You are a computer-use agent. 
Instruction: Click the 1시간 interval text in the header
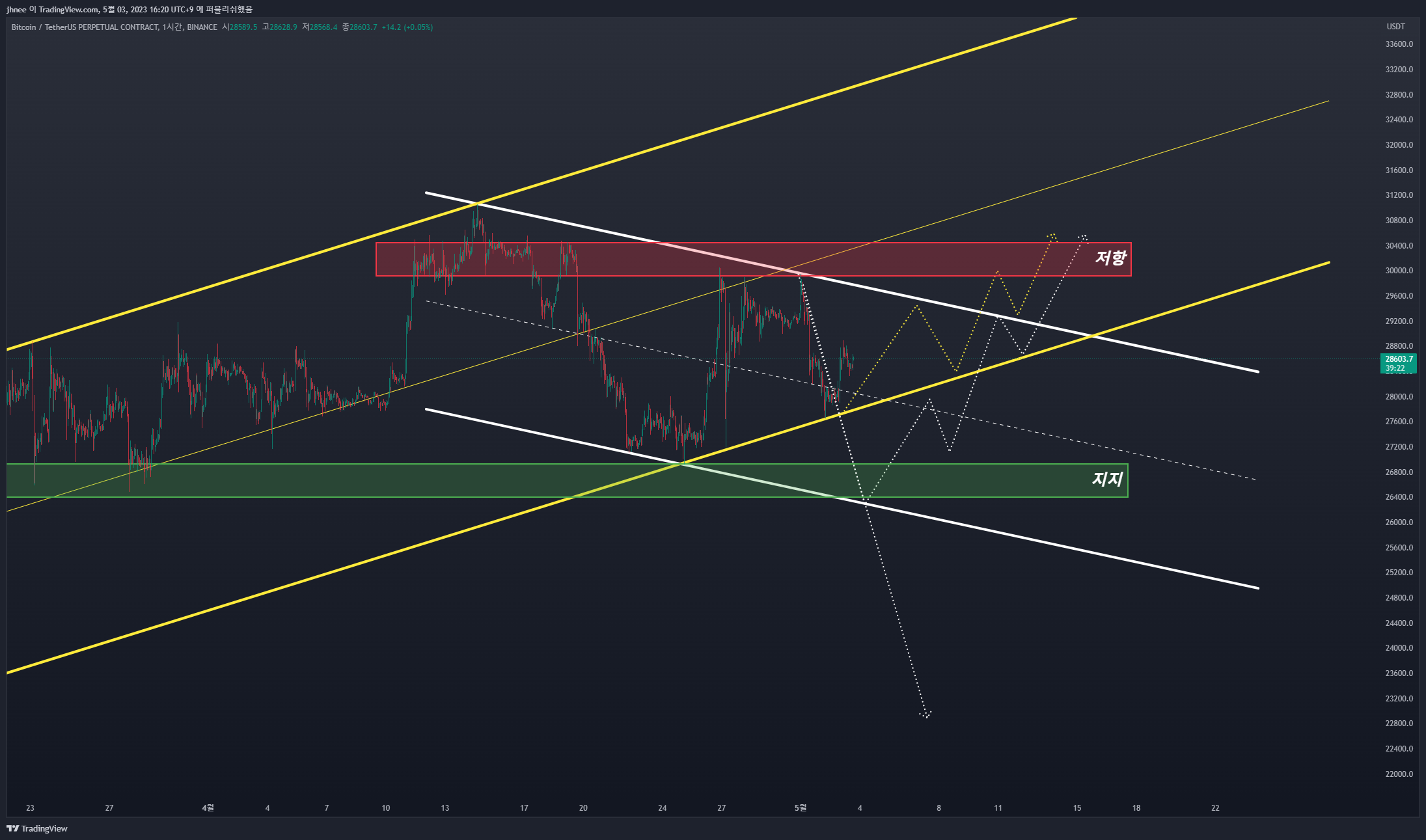[172, 27]
